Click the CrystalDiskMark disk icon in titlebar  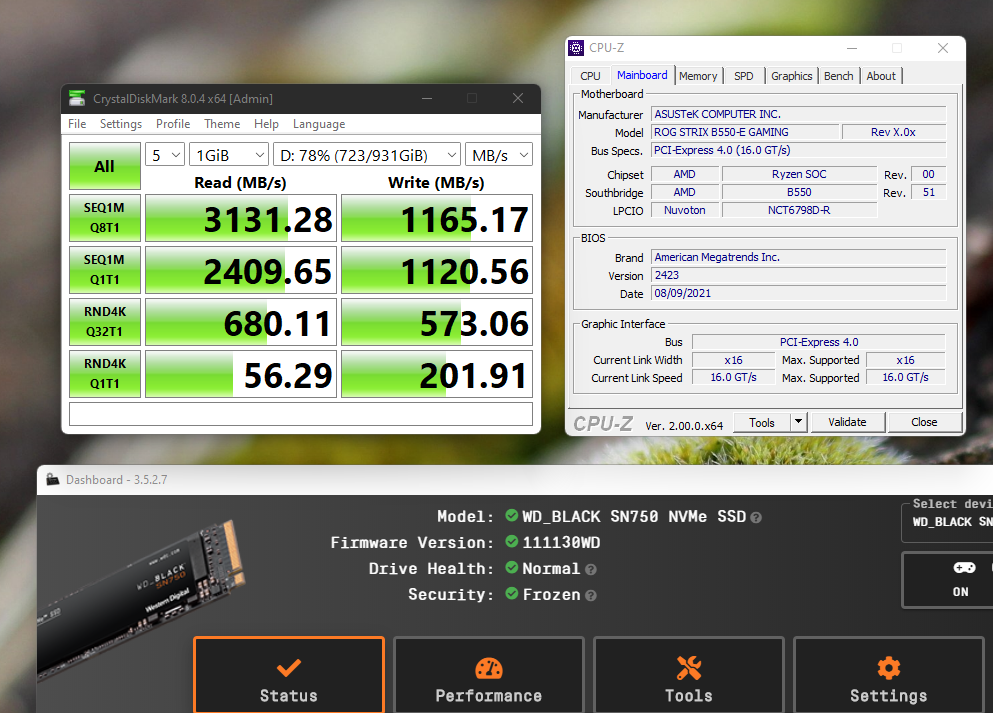[x=76, y=98]
